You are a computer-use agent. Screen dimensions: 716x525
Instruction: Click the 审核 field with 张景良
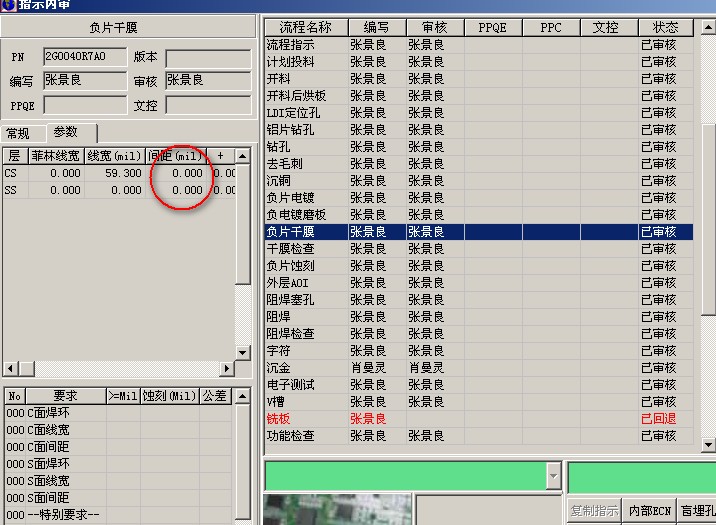pos(208,81)
